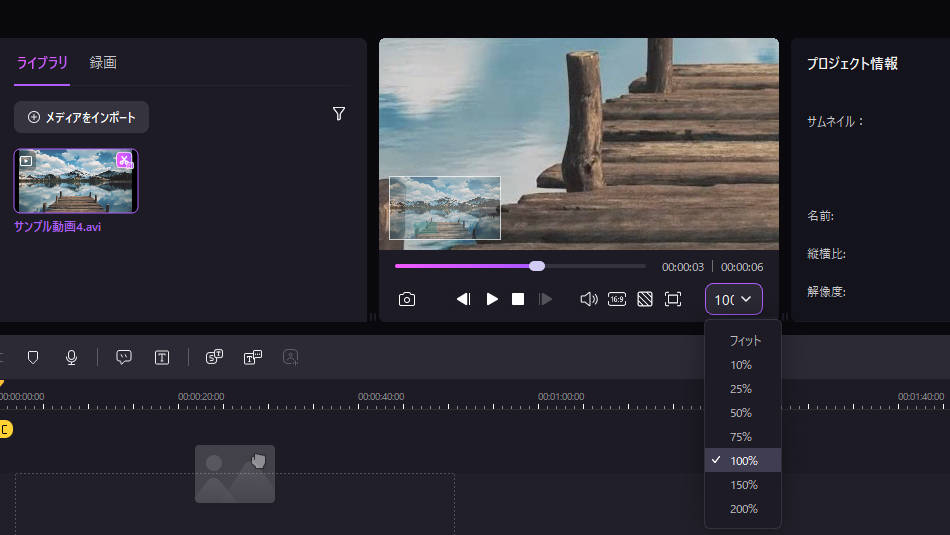950x535 pixels.
Task: Open the 16:9 aspect ratio option
Action: [x=617, y=299]
